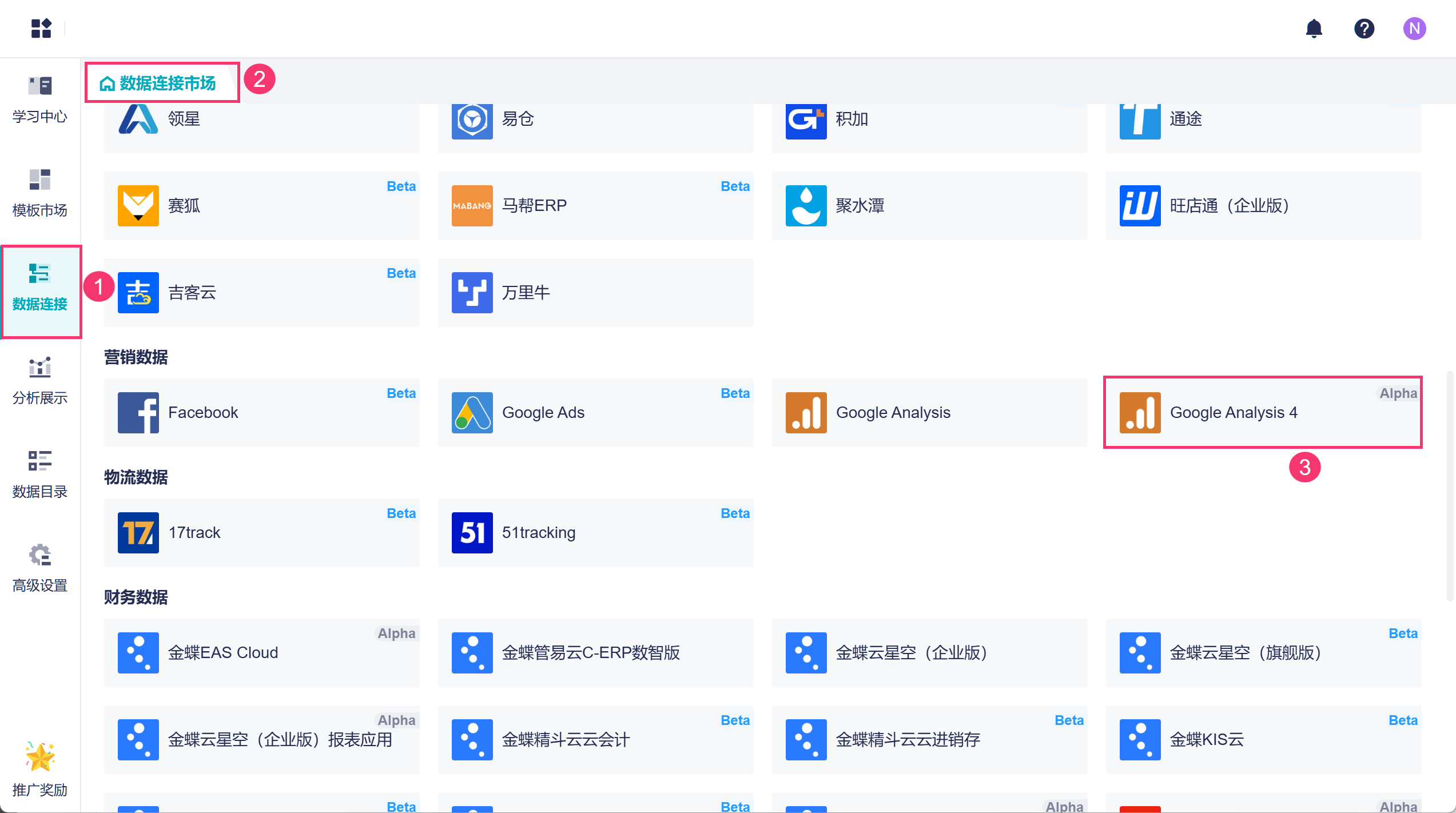Image resolution: width=1456 pixels, height=813 pixels.
Task: Open 模板市场 in the sidebar
Action: (x=40, y=194)
